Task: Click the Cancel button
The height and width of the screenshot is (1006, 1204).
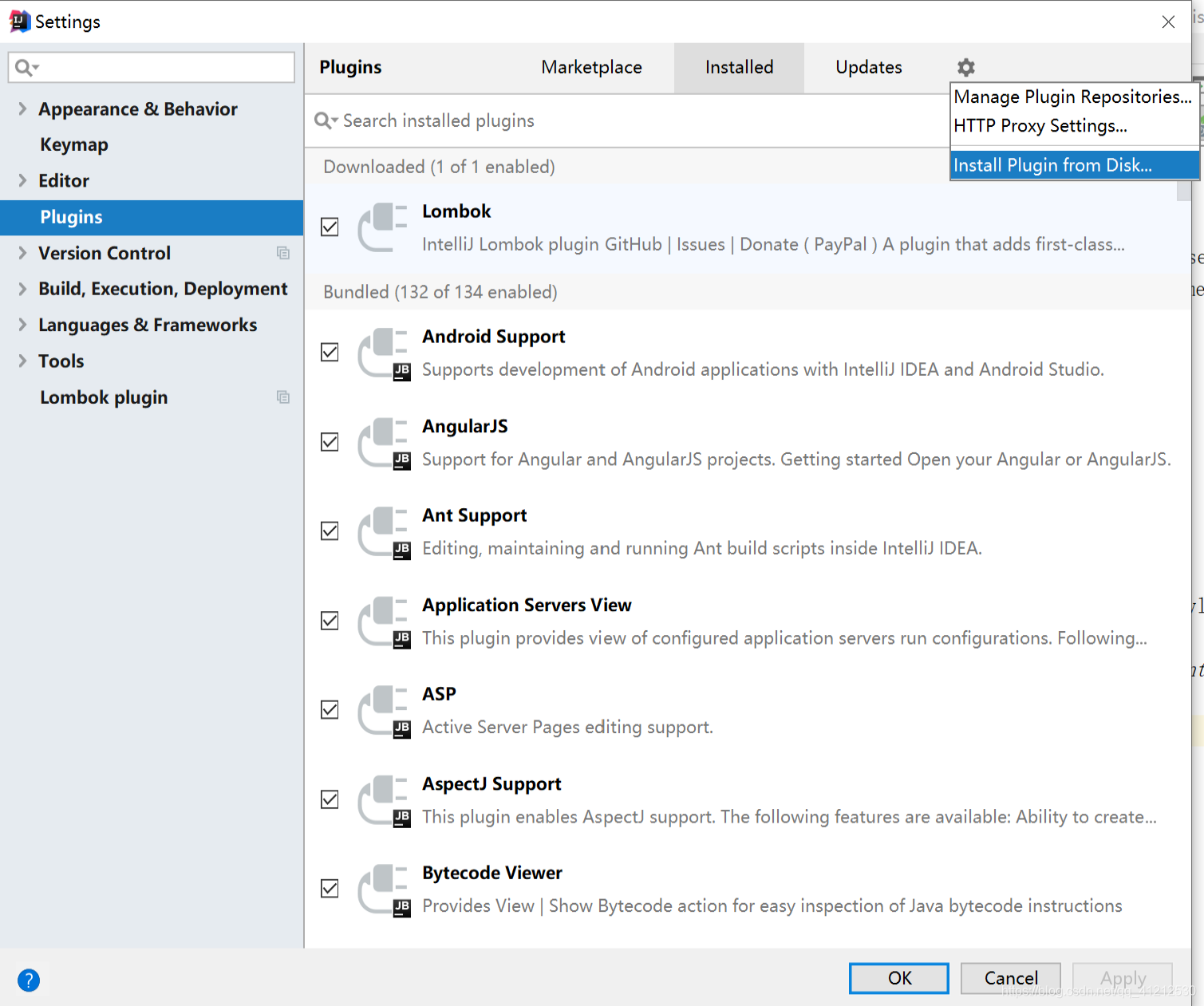Action: [1011, 978]
